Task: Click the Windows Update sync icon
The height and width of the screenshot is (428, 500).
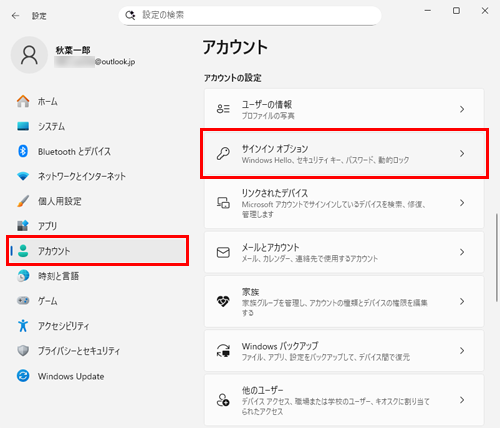Action: [x=23, y=376]
